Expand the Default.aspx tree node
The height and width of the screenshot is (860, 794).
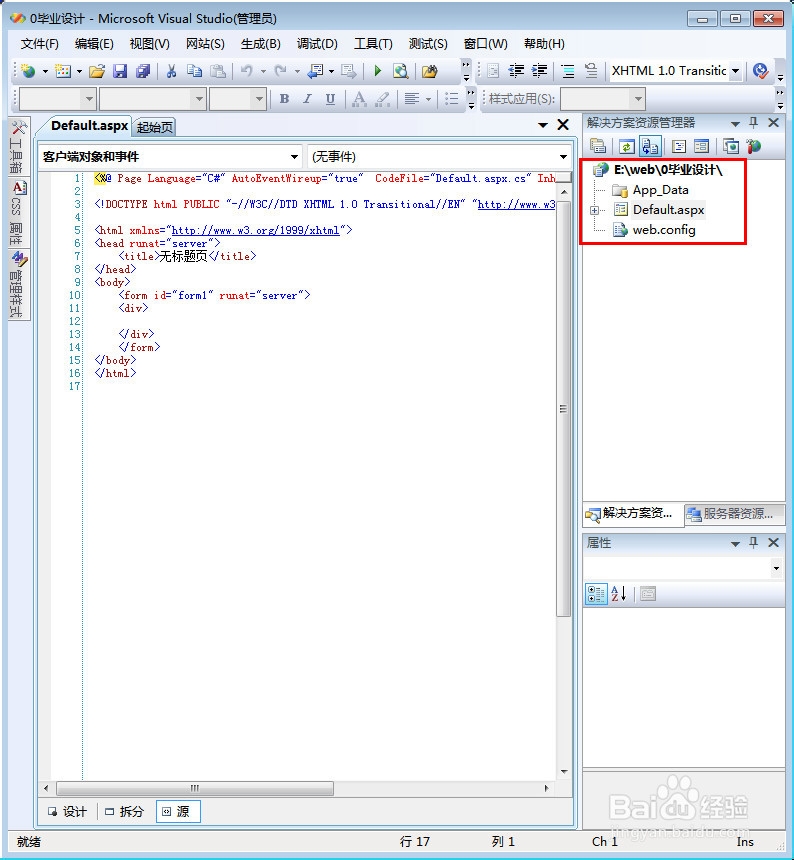(x=594, y=210)
